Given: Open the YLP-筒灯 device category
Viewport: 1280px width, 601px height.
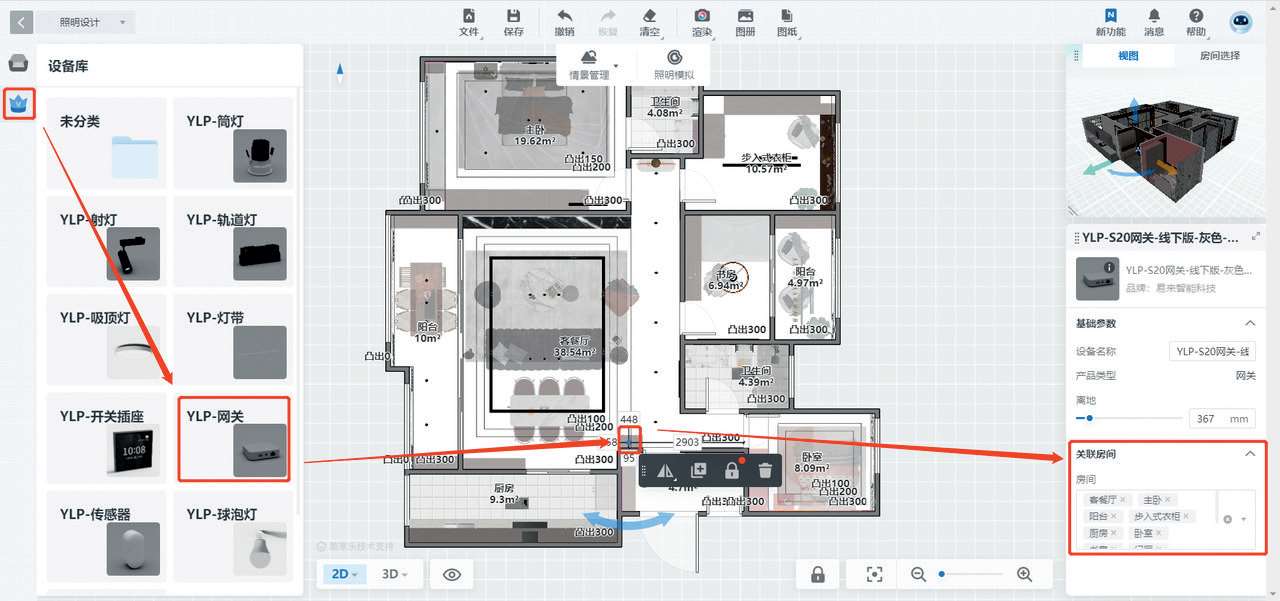Looking at the screenshot, I should (234, 143).
